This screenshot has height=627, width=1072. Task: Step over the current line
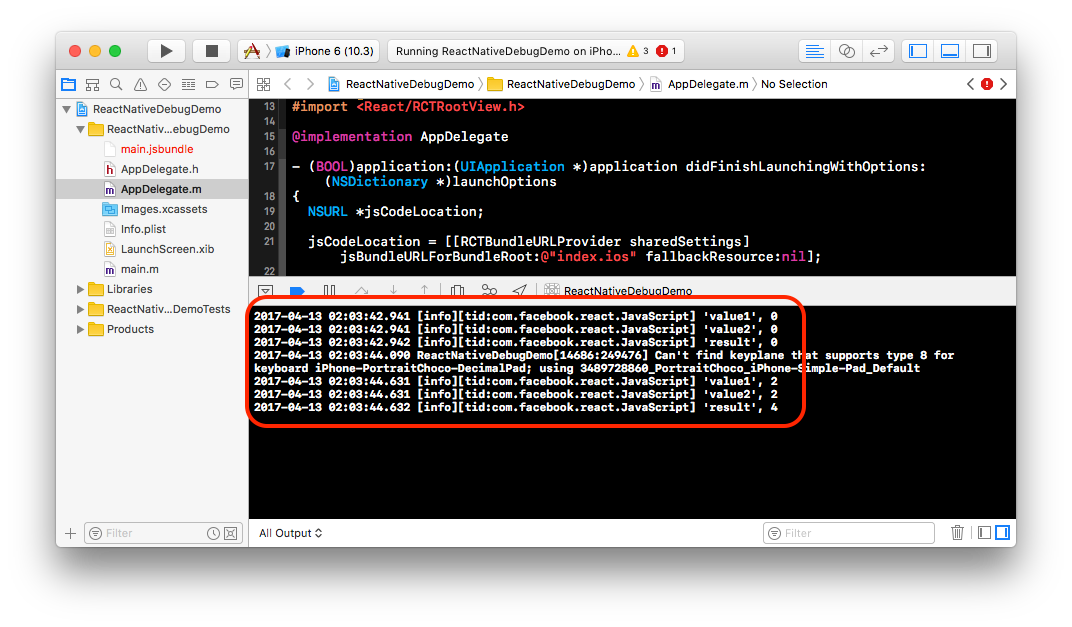(362, 291)
